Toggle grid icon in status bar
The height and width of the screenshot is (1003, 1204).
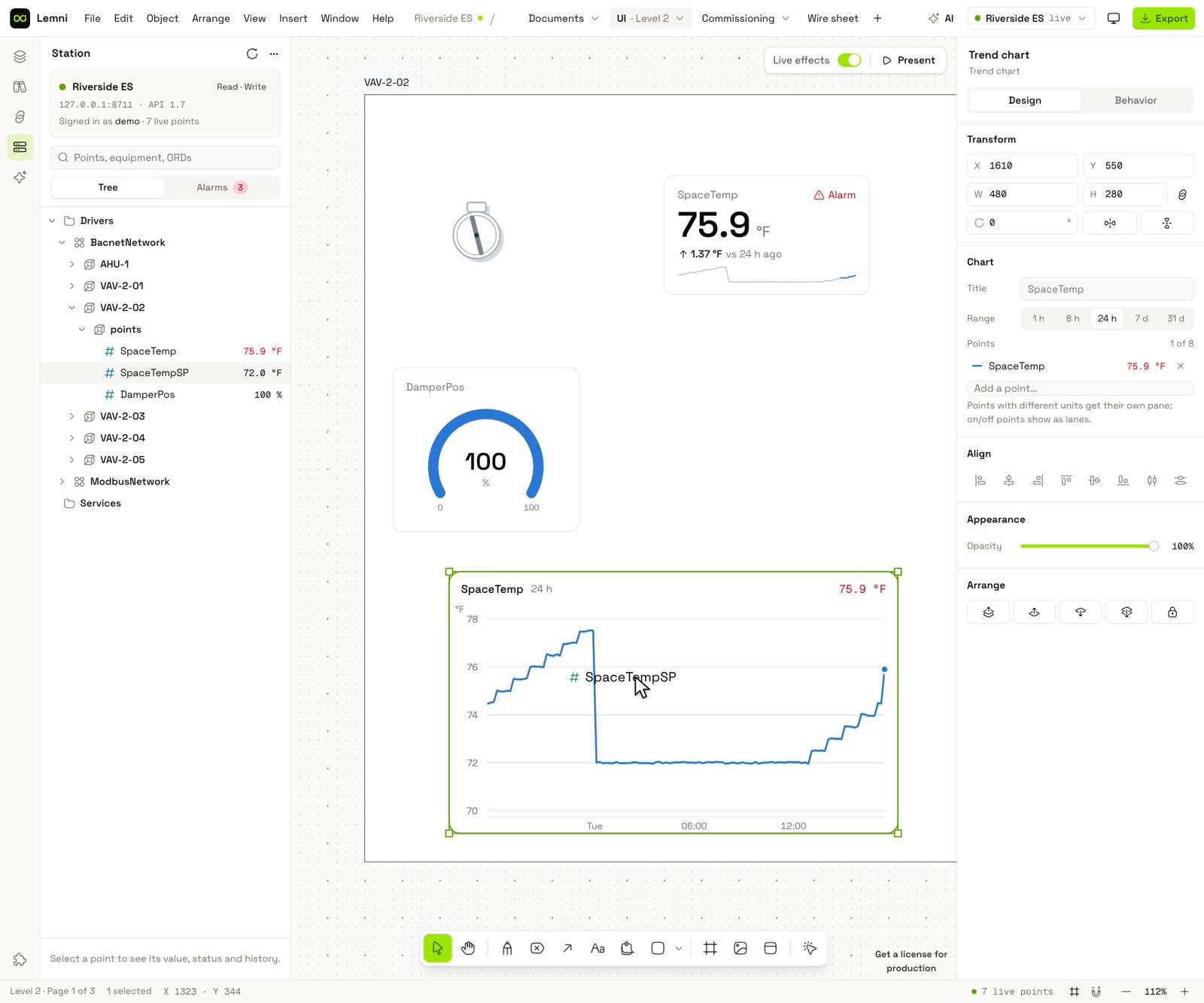[x=1075, y=991]
